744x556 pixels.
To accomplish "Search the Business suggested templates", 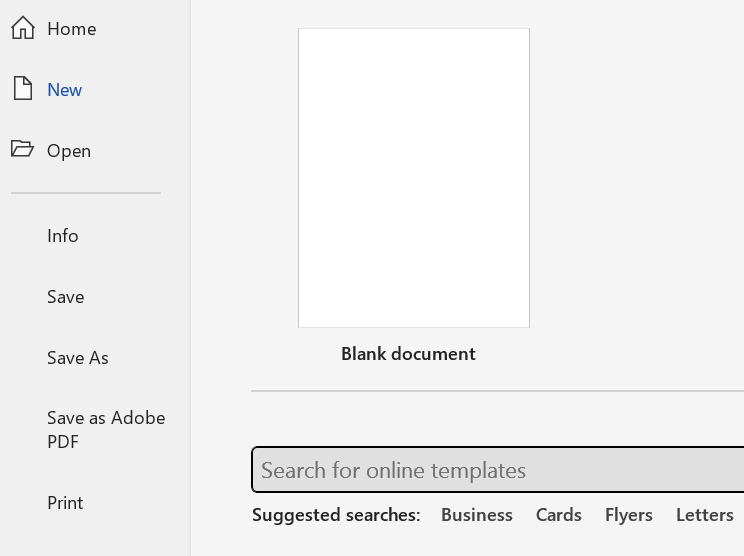I will pos(477,515).
